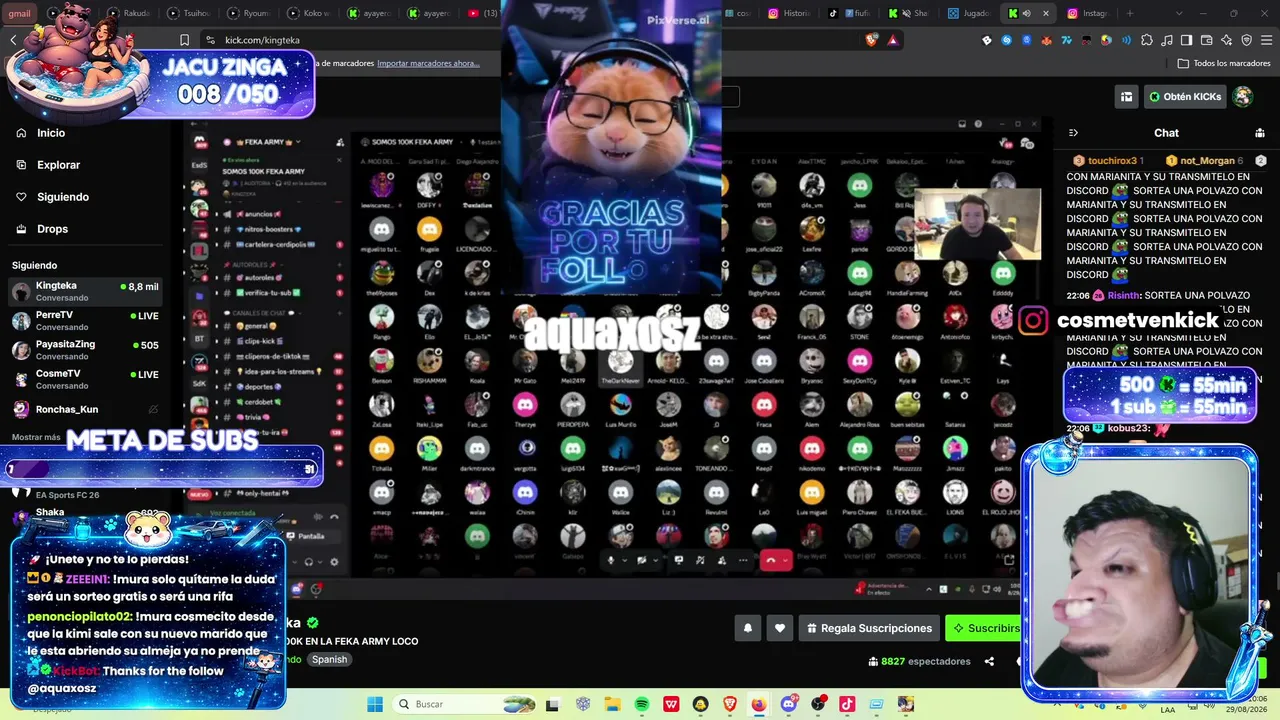The width and height of the screenshot is (1280, 720).
Task: Click the Inicio home icon in sidebar
Action: [21, 133]
